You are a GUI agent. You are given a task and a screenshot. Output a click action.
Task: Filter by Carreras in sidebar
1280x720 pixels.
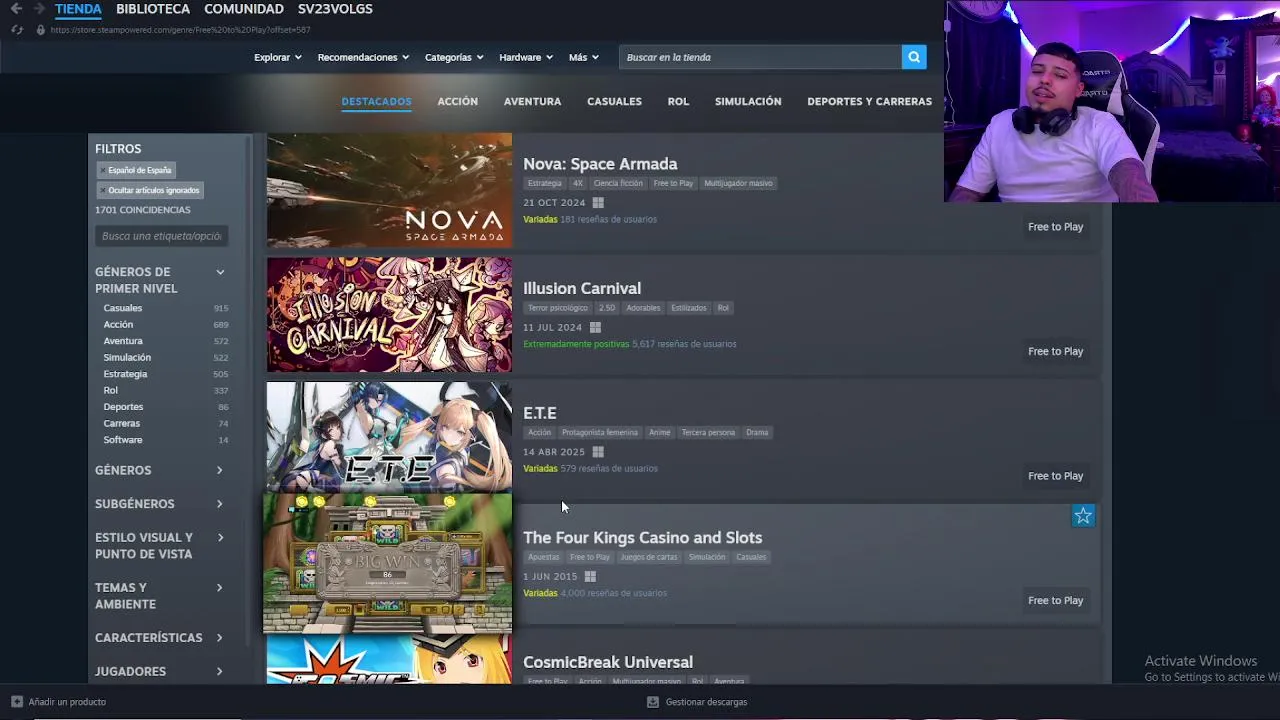[x=122, y=423]
